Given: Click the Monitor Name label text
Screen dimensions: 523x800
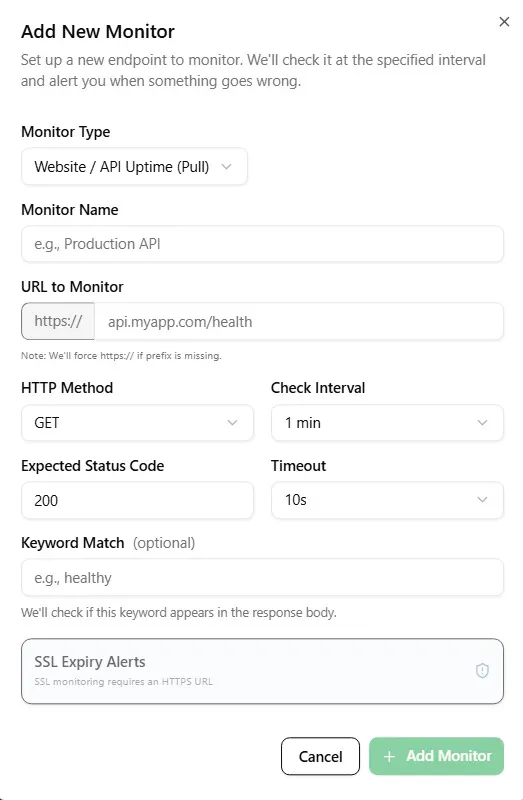Looking at the screenshot, I should click(x=70, y=210).
